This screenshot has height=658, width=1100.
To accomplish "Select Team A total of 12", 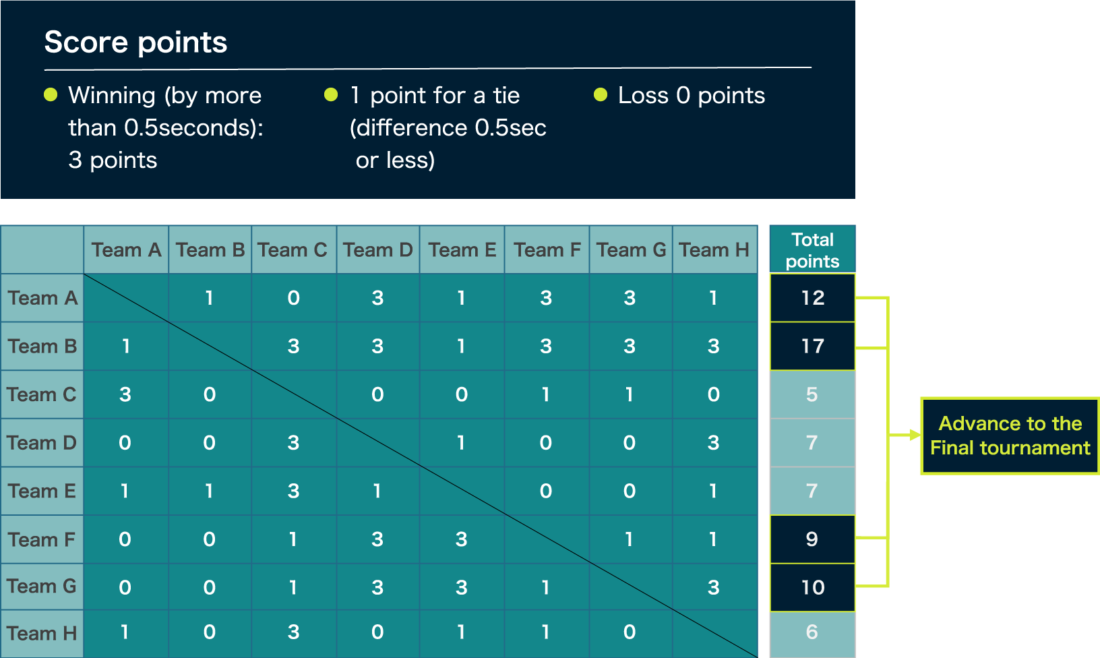I will [812, 298].
